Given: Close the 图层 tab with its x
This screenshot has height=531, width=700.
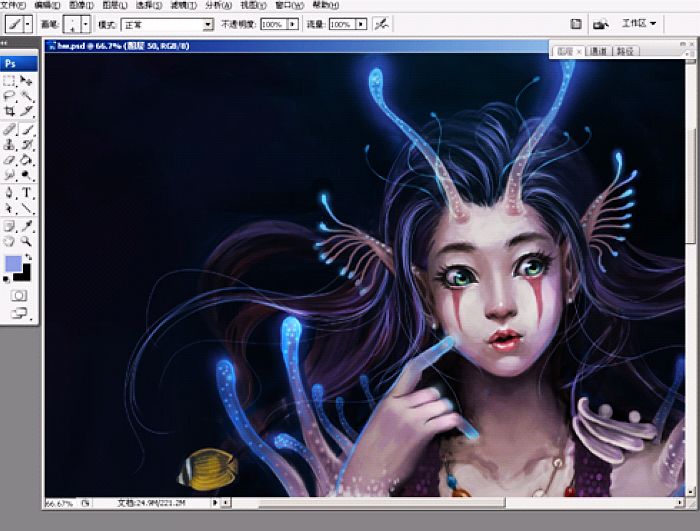Looking at the screenshot, I should click(579, 52).
